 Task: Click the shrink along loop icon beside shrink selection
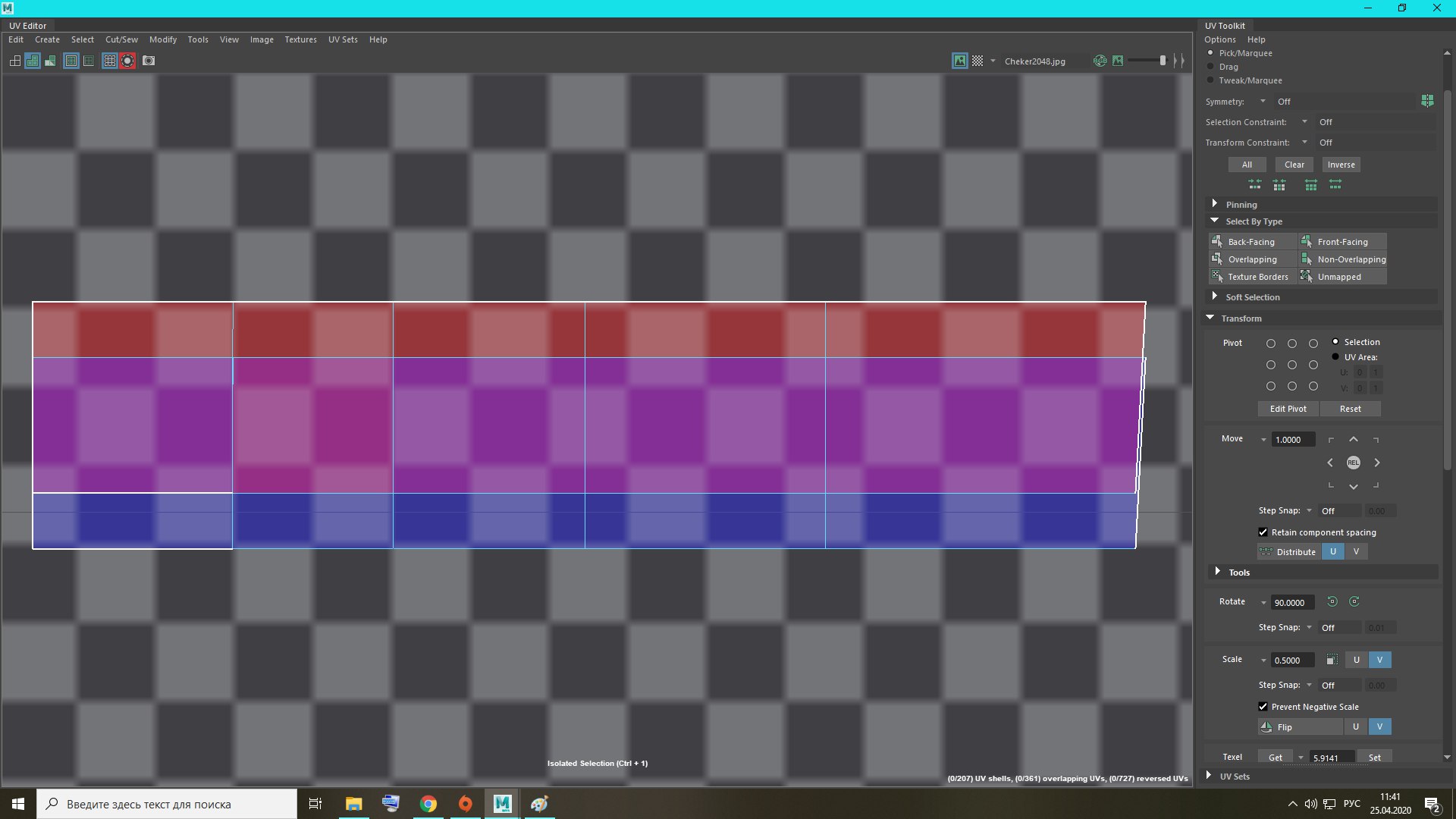pos(1279,184)
